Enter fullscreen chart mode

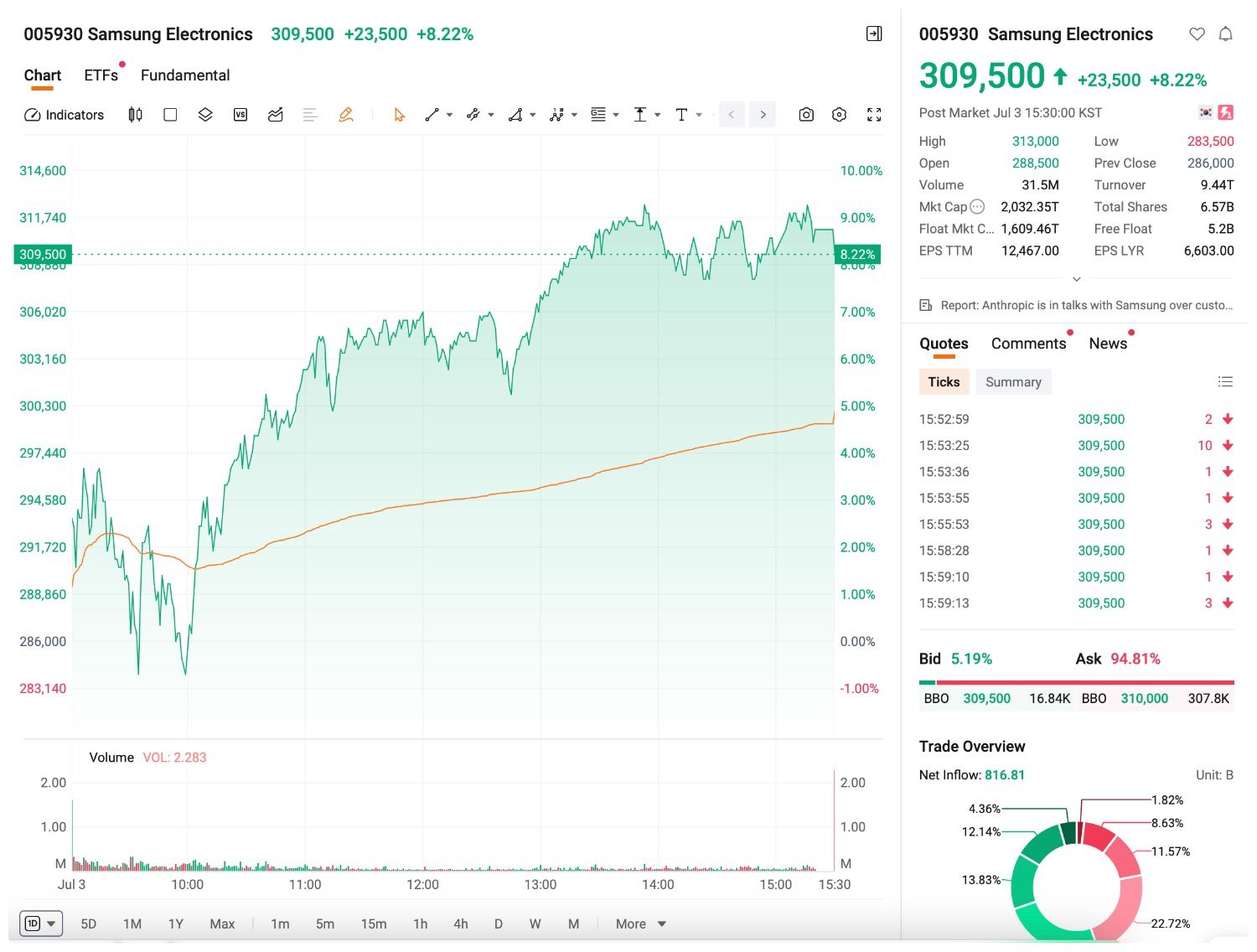pyautogui.click(x=874, y=115)
